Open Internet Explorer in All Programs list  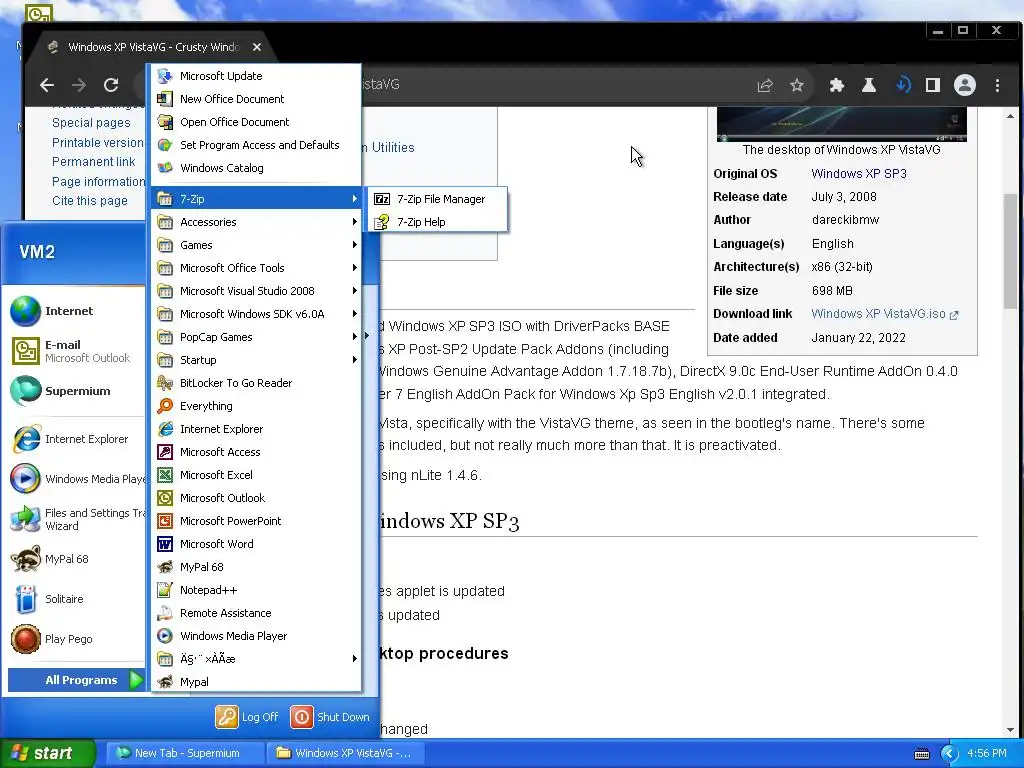click(256, 429)
